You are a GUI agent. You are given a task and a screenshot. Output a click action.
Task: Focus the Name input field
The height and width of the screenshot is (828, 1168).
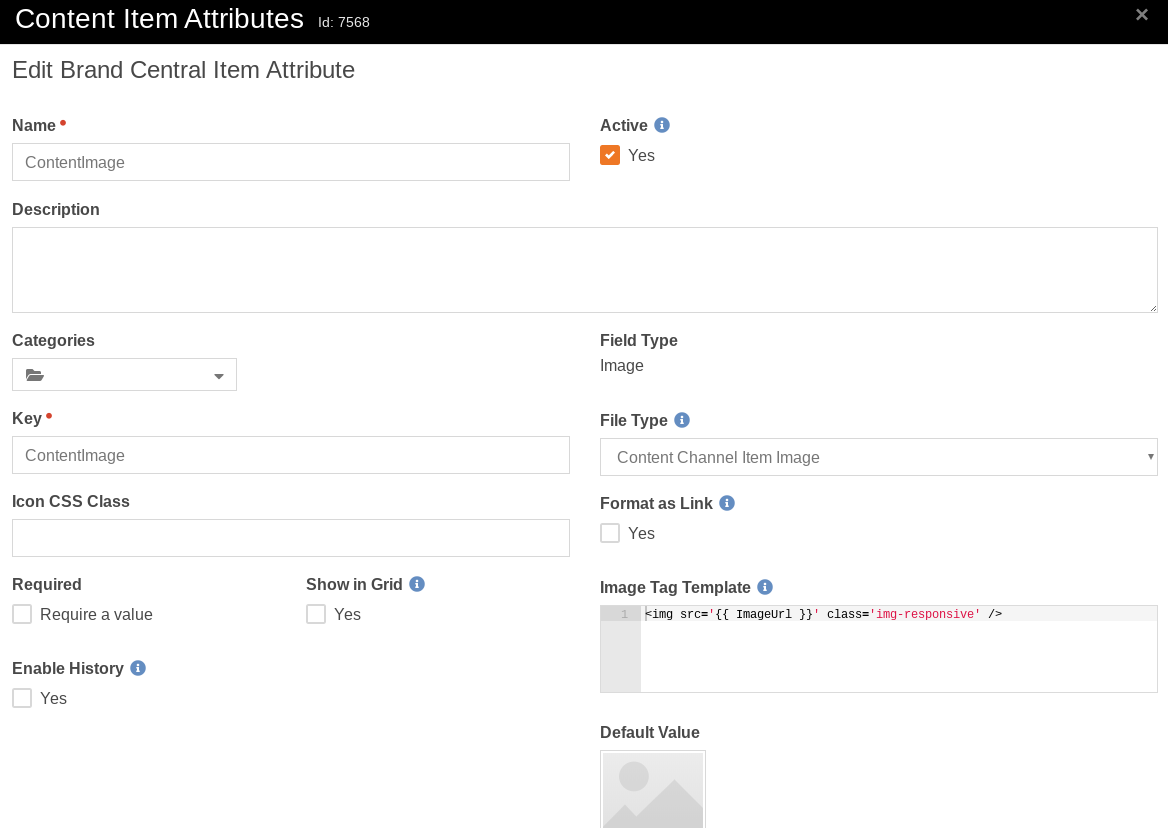(x=291, y=162)
